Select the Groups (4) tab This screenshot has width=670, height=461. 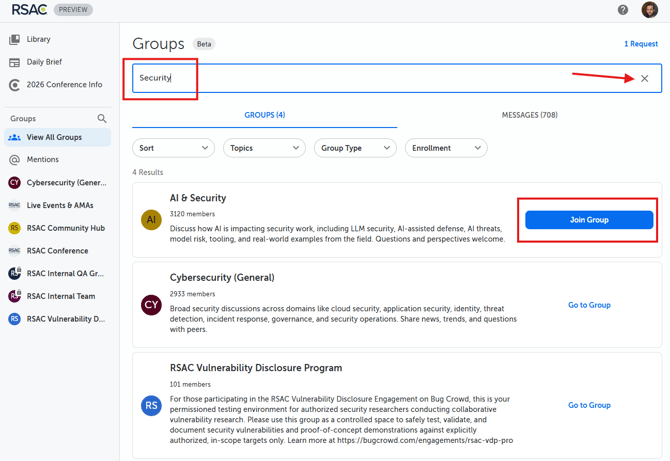coord(265,115)
